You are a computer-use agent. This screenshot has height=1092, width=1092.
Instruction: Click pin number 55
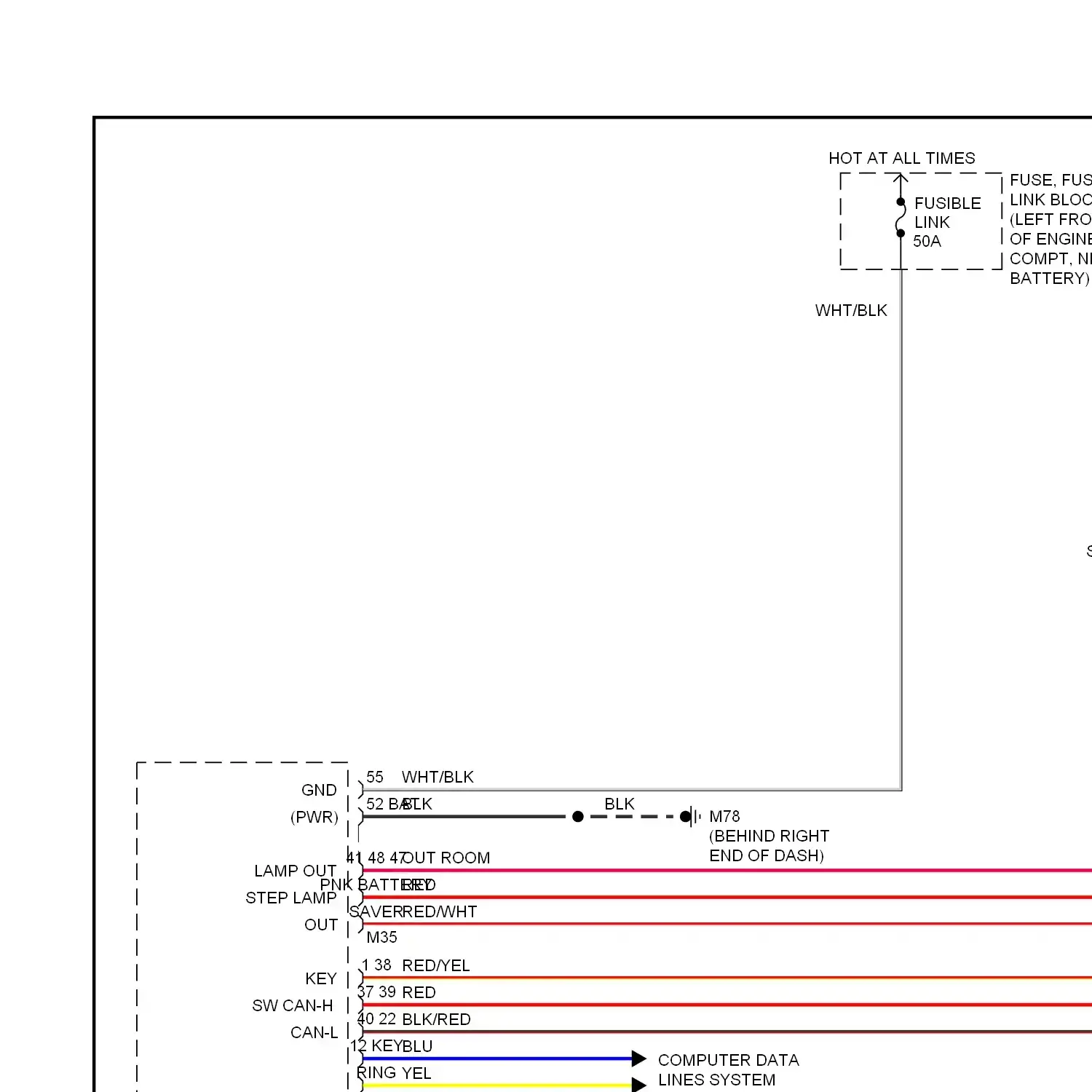[x=374, y=777]
